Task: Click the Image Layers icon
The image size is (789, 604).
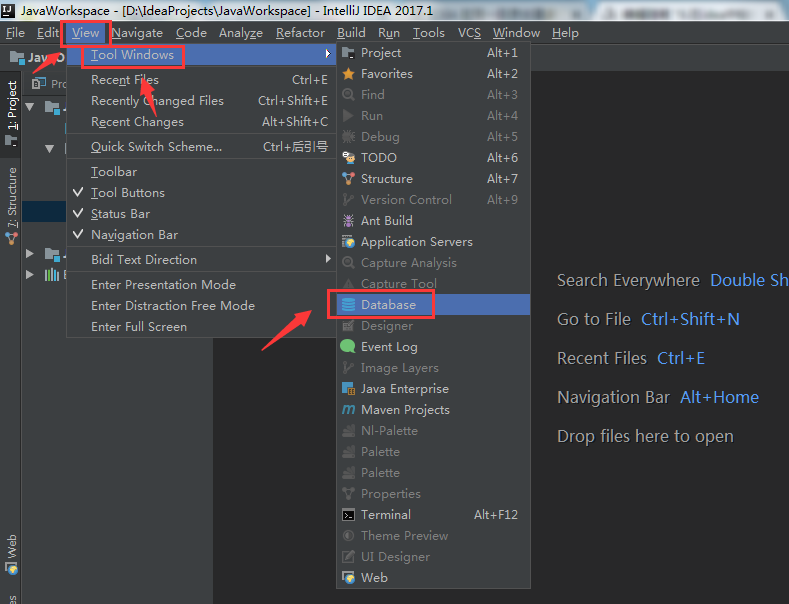Action: [x=348, y=368]
